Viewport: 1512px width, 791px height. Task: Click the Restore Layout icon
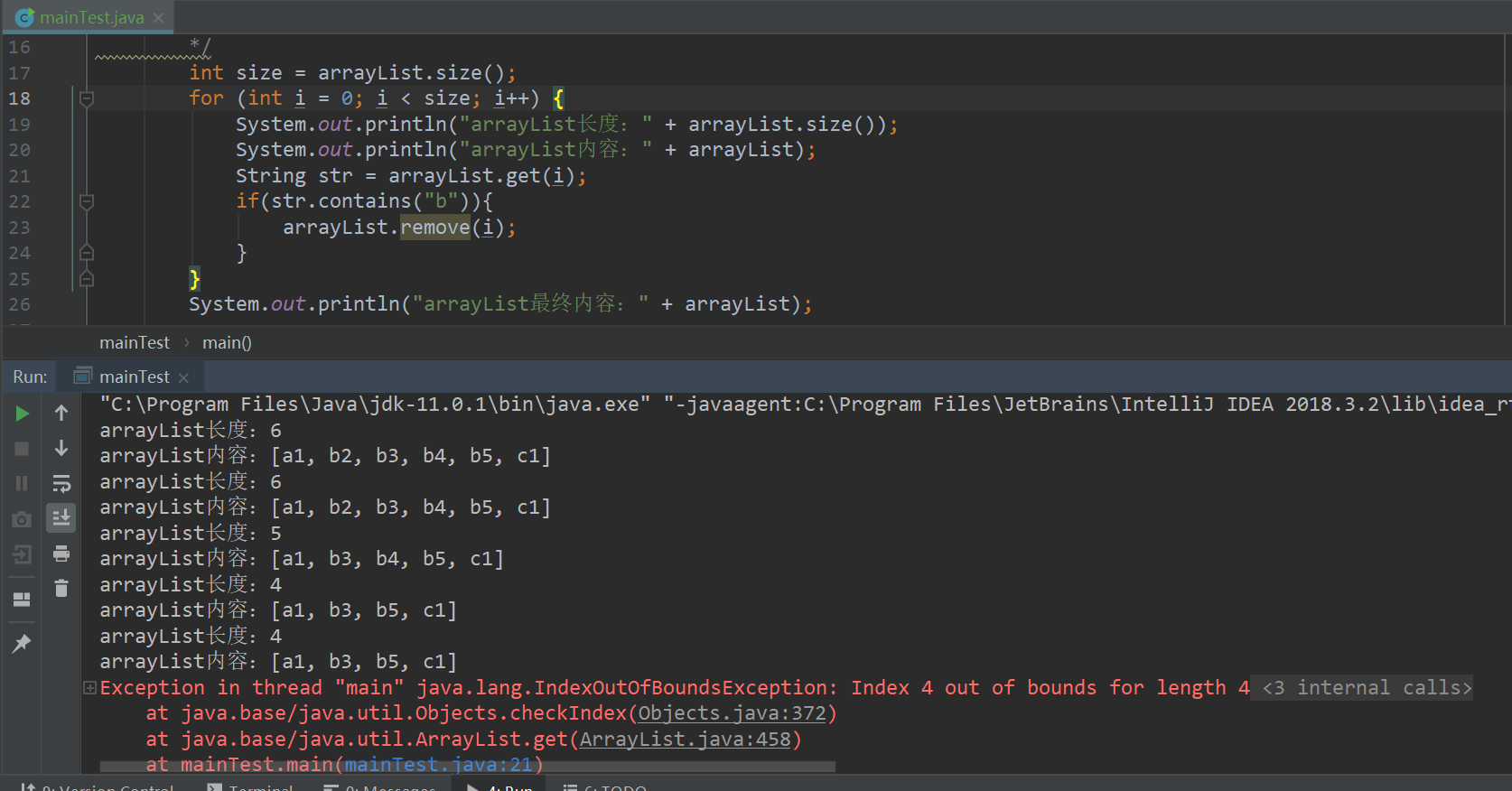23,600
